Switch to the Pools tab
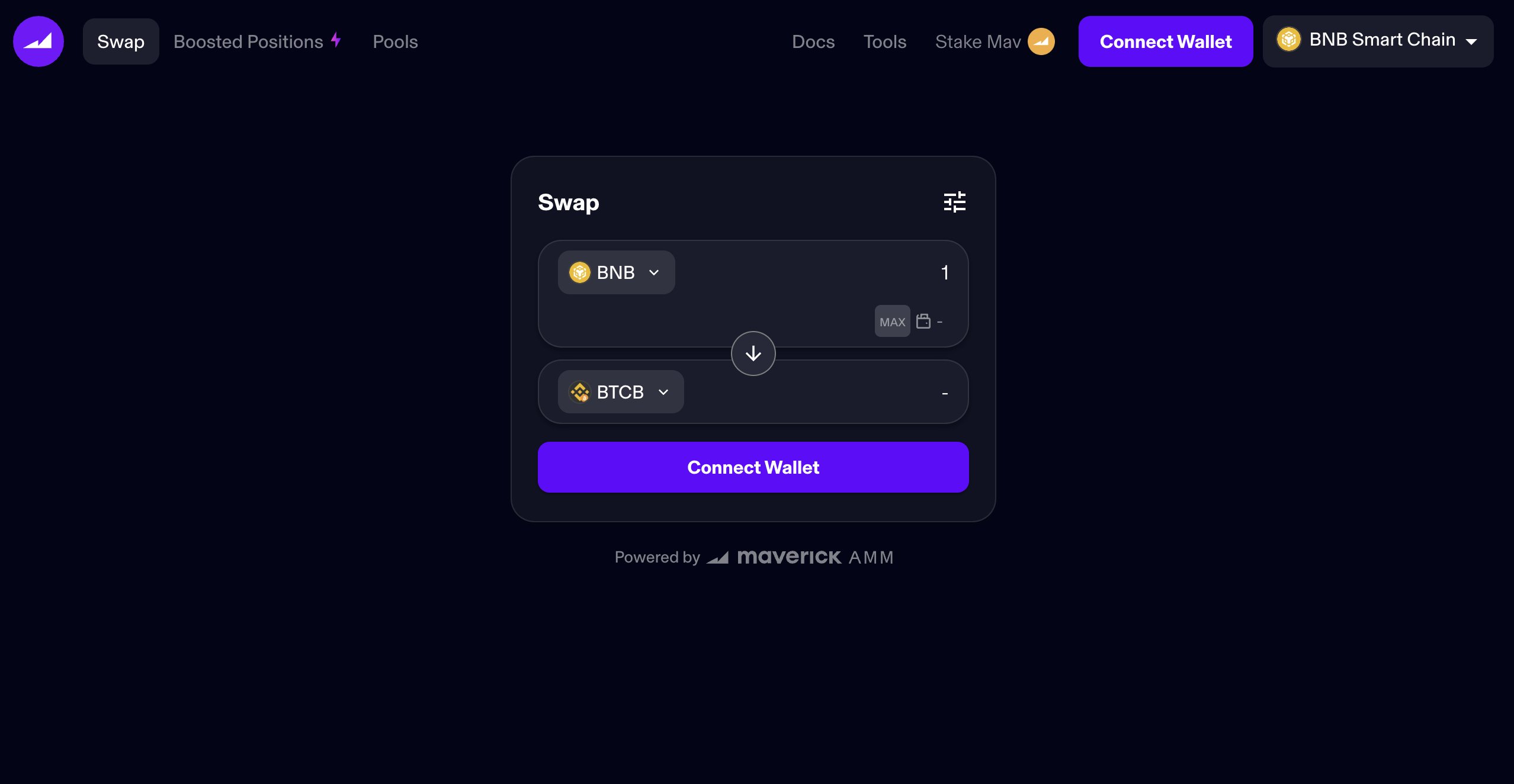This screenshot has width=1514, height=784. [395, 41]
